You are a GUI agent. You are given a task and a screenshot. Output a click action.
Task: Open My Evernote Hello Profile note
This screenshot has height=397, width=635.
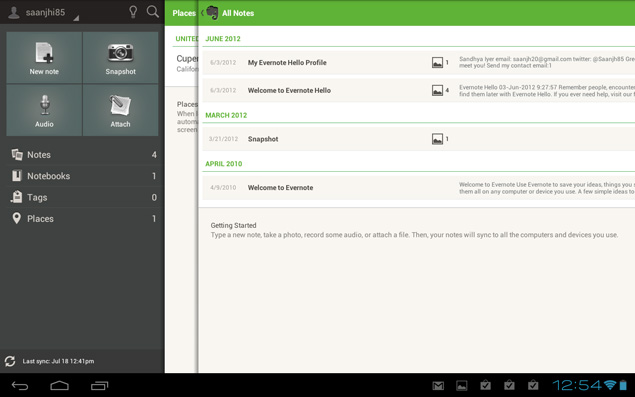click(418, 62)
